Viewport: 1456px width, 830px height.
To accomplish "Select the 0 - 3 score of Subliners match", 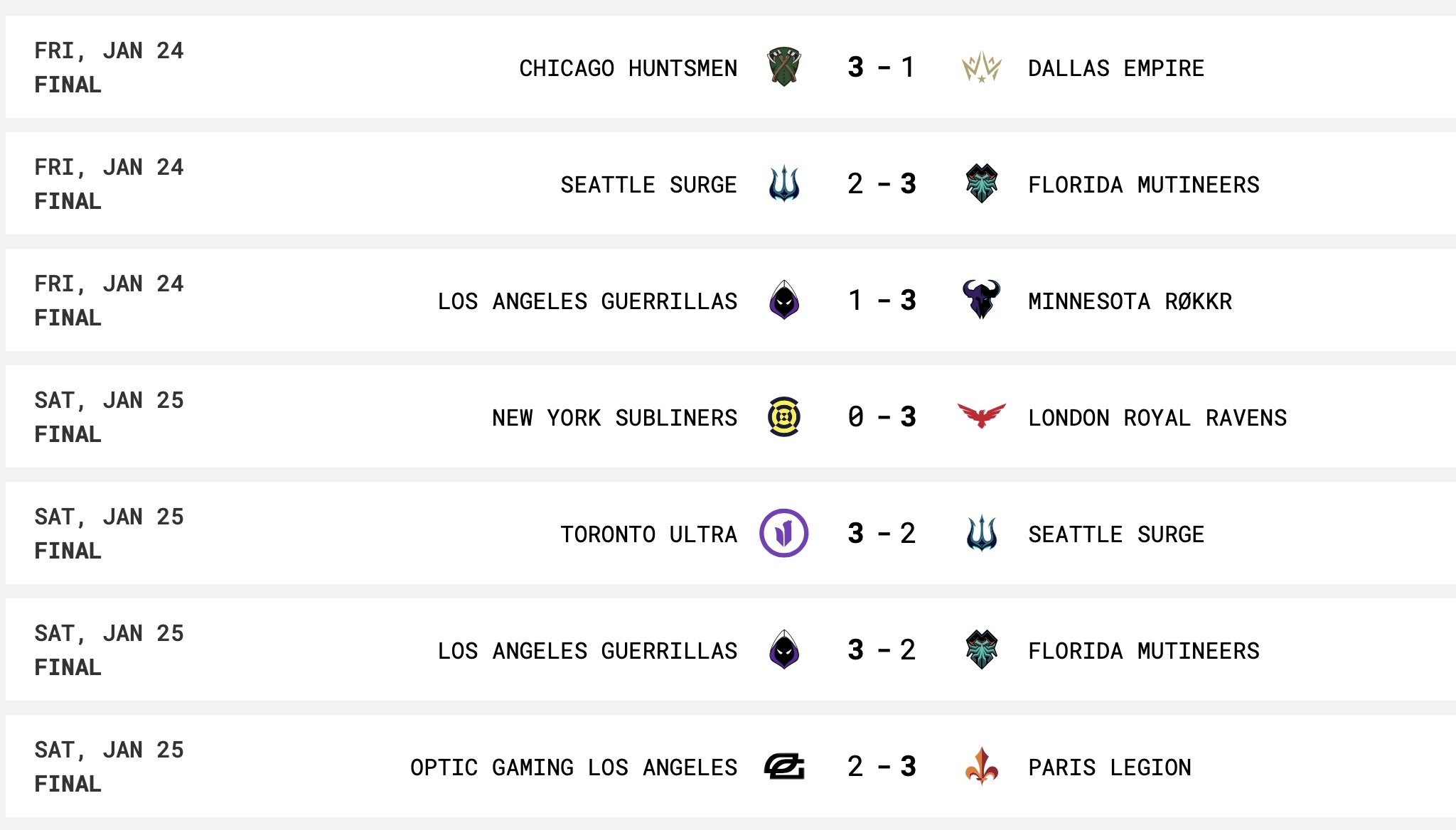I will point(882,417).
